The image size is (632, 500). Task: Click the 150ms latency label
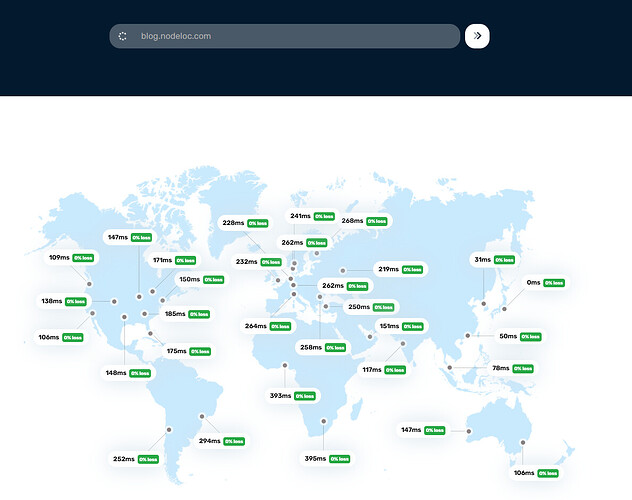click(189, 279)
